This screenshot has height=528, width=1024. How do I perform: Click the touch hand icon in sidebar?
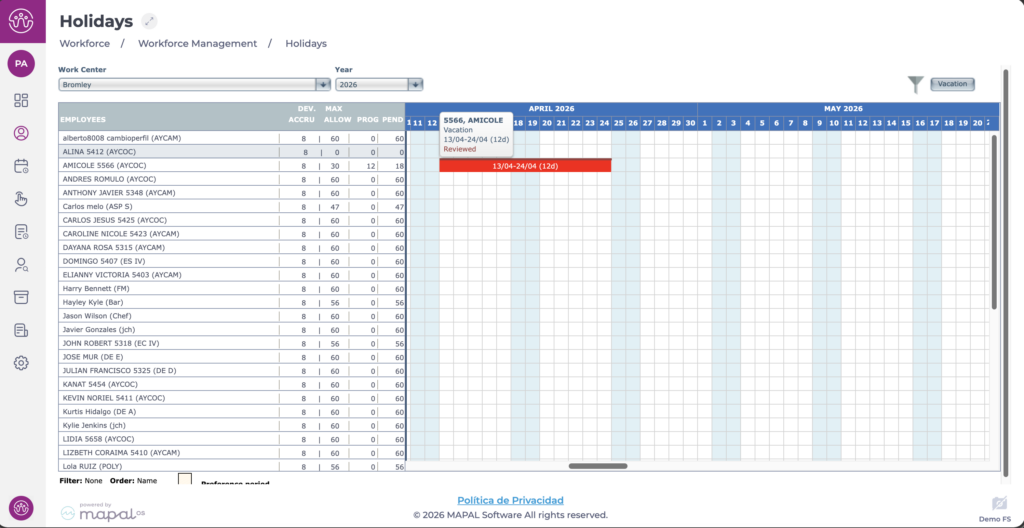[21, 199]
